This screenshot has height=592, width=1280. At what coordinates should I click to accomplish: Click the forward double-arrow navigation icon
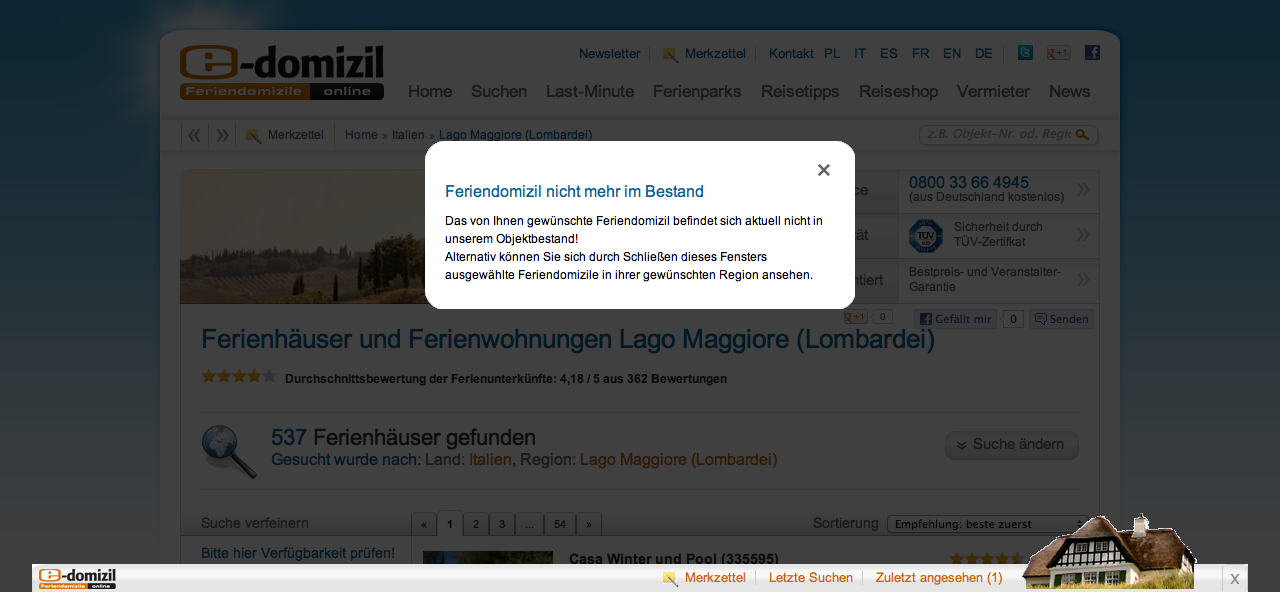click(x=222, y=135)
